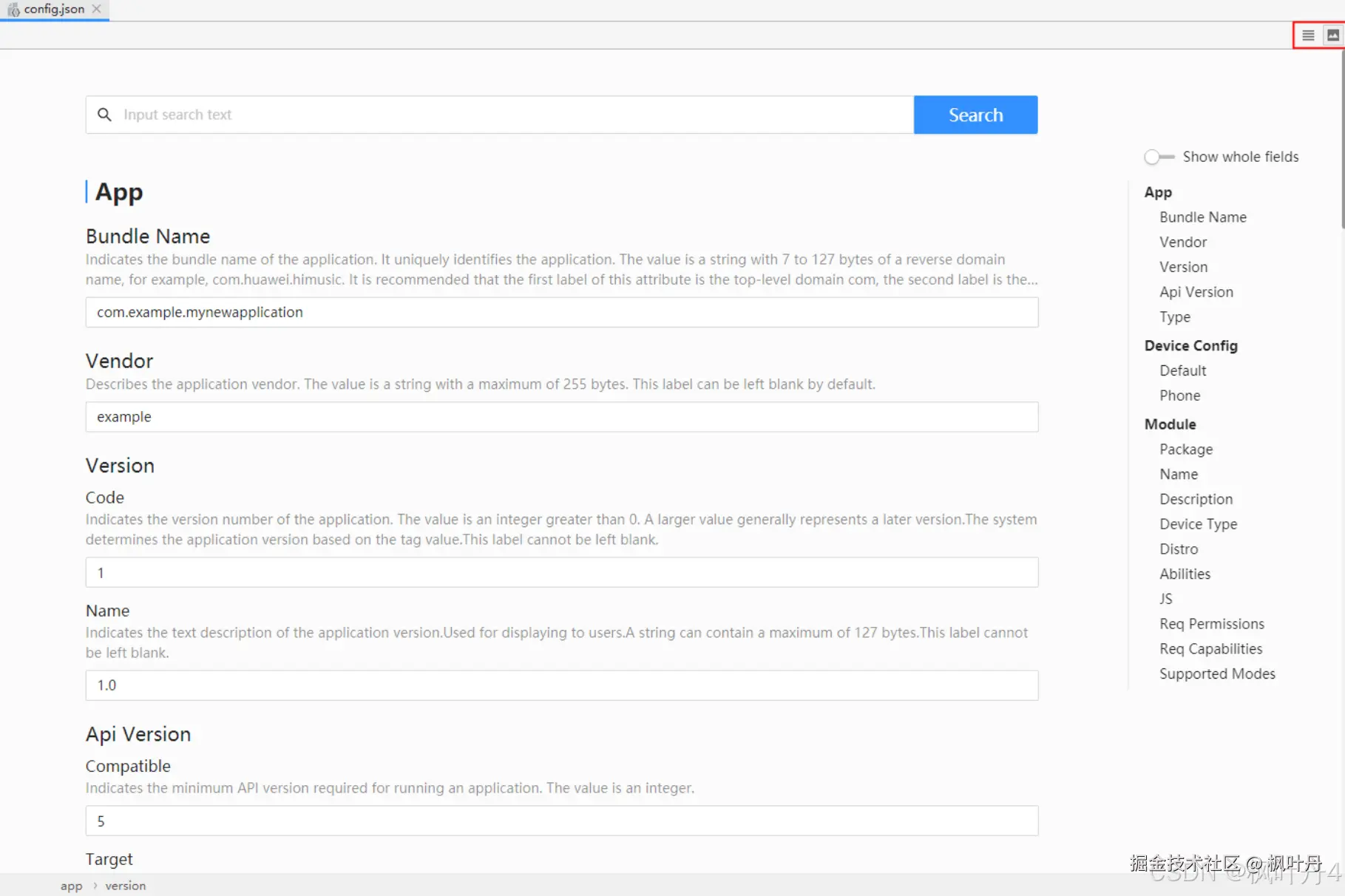The height and width of the screenshot is (896, 1345).
Task: Go to Req Permissions in the outline
Action: pyautogui.click(x=1211, y=624)
